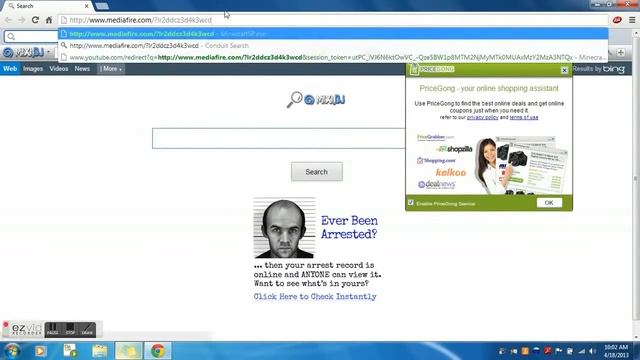The image size is (640, 360).
Task: Click the browser forward arrow
Action: click(22, 20)
